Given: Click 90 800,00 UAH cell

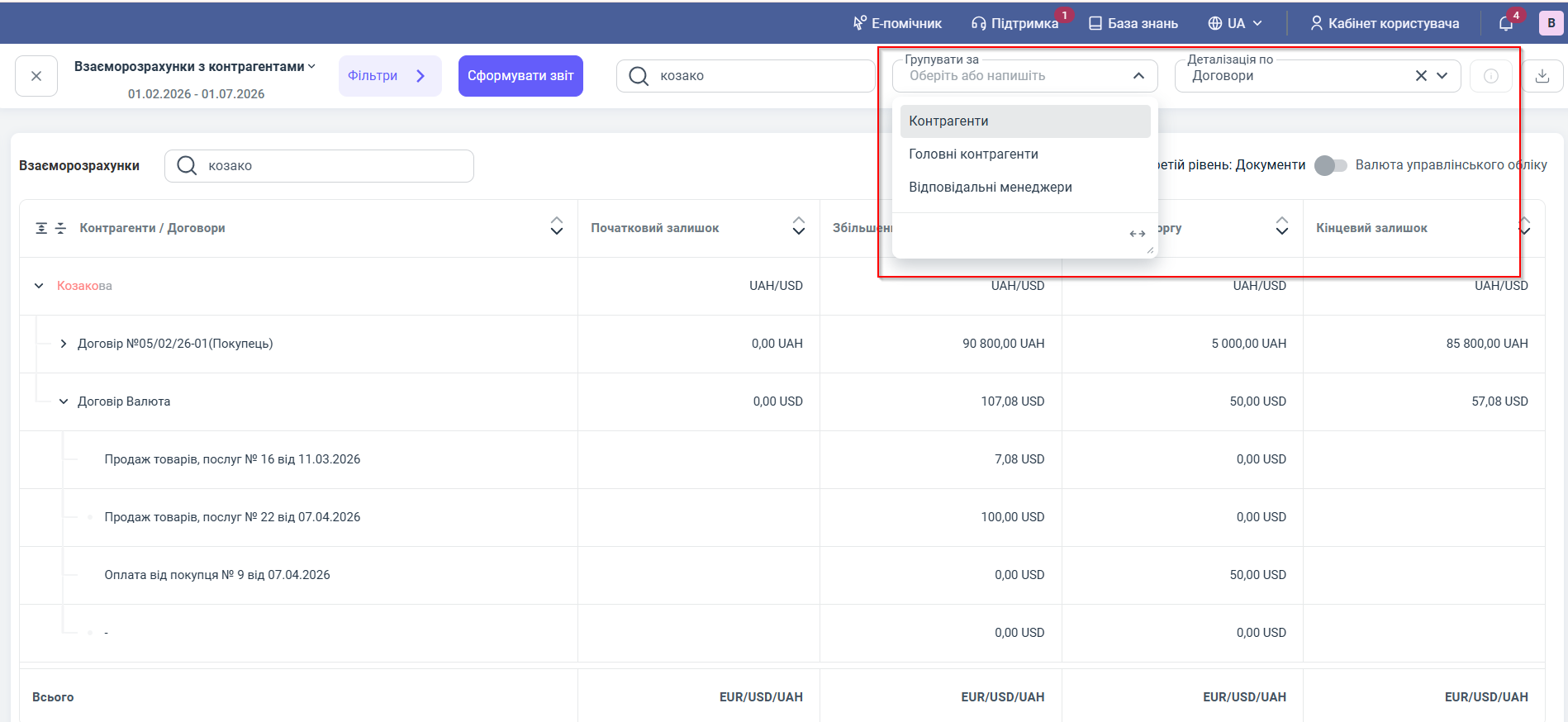Looking at the screenshot, I should [1003, 344].
